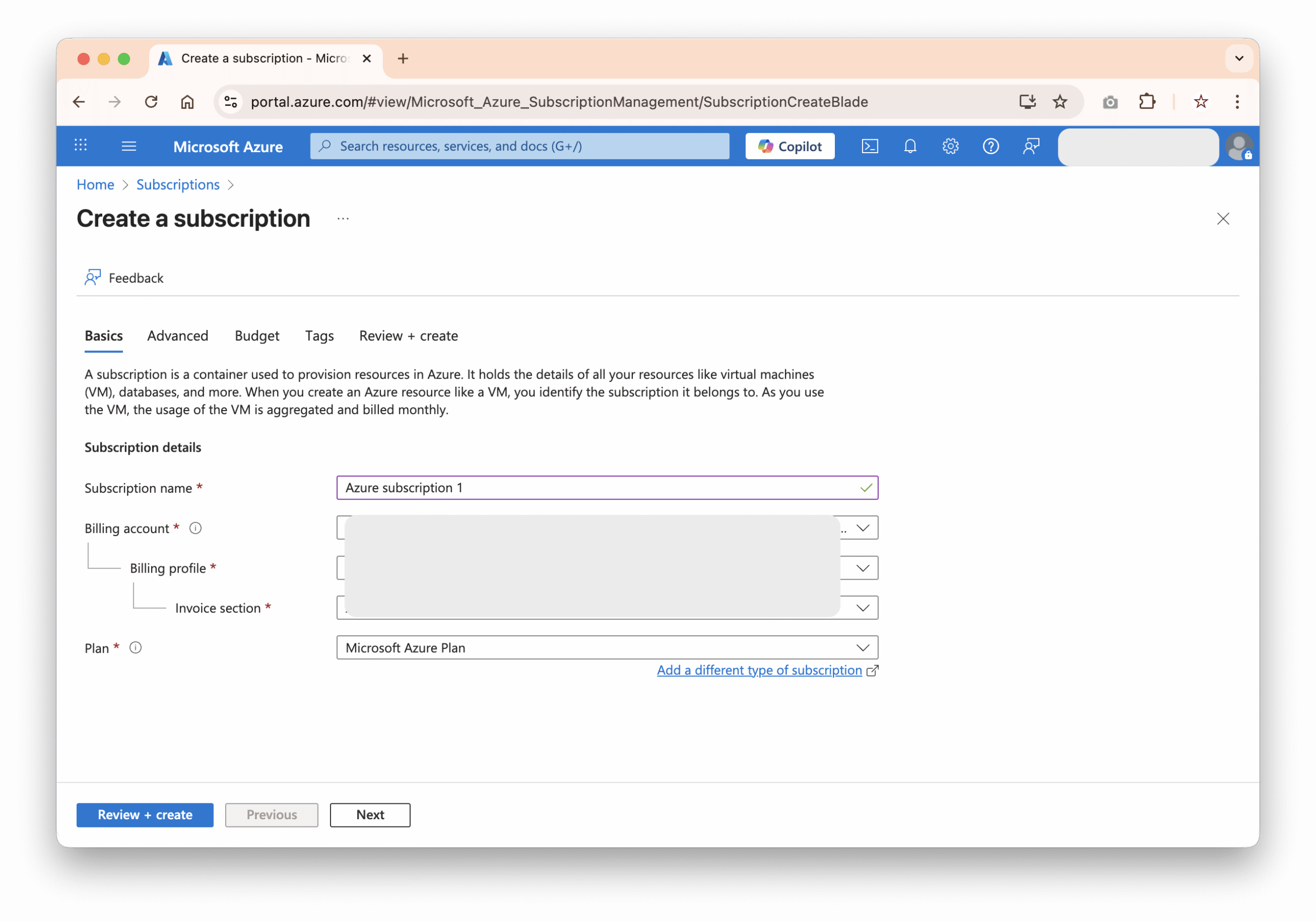The width and height of the screenshot is (1316, 922).
Task: Click the Billing account info icon
Action: [195, 528]
